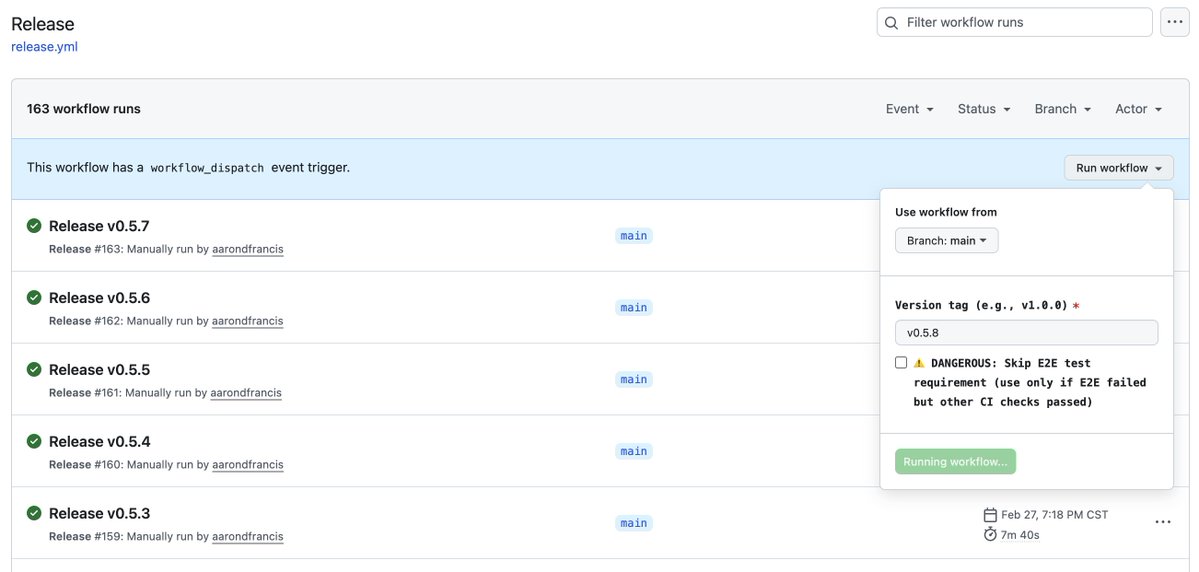Click aarondfrancis link under Release #161
Screen dimensions: 1199x572
[x=246, y=393]
